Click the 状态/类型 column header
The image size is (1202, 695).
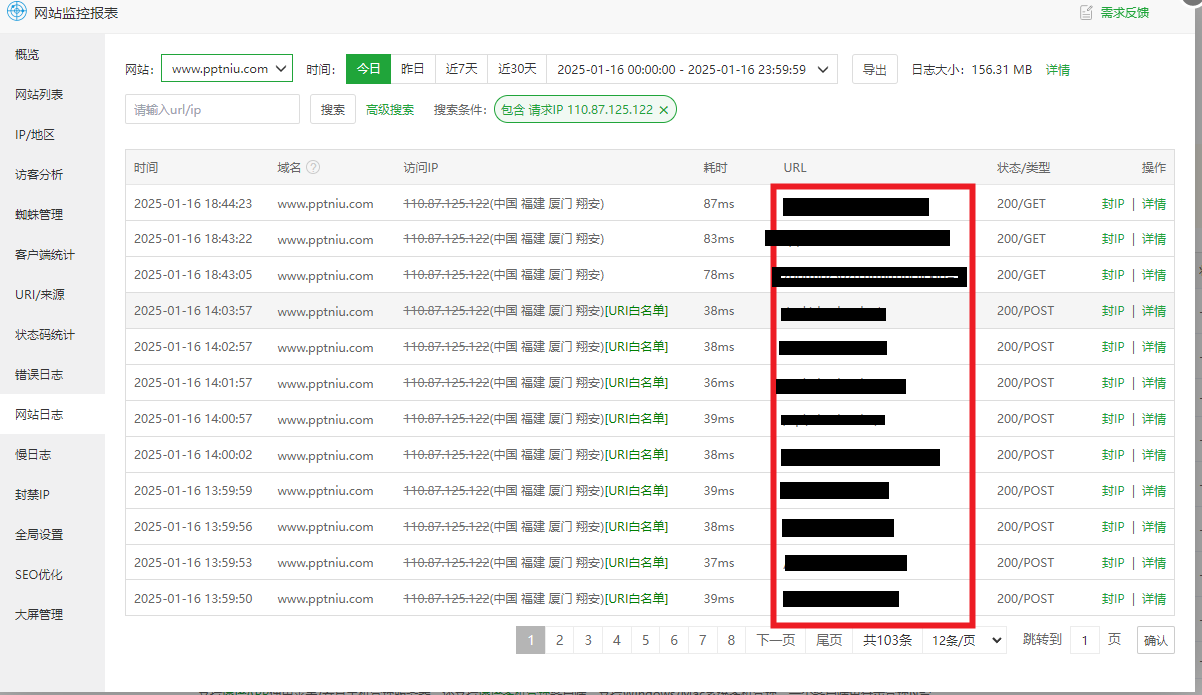click(1023, 168)
